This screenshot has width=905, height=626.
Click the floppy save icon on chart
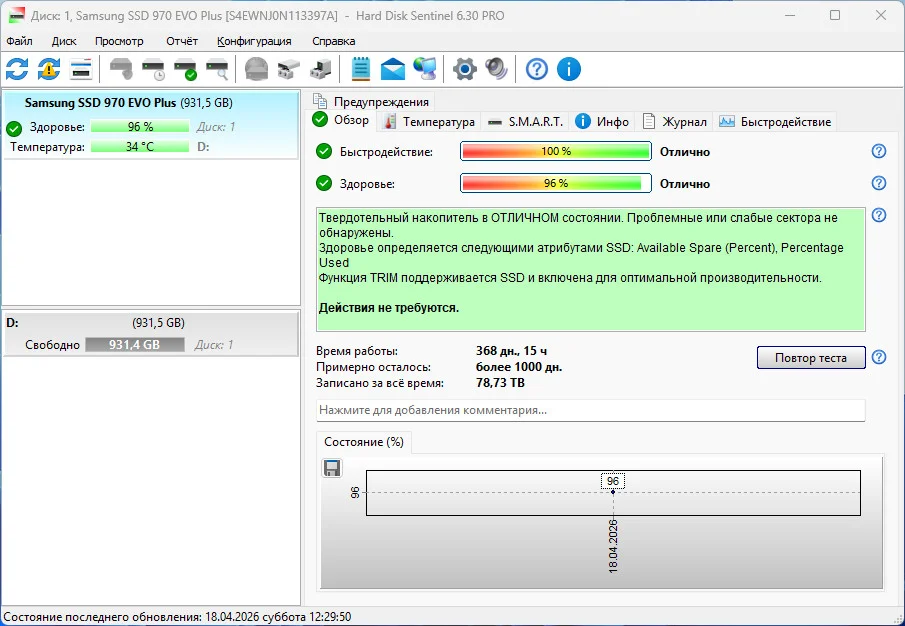[x=332, y=468]
